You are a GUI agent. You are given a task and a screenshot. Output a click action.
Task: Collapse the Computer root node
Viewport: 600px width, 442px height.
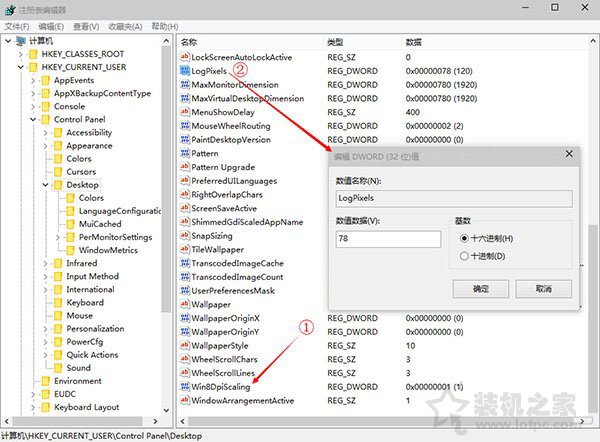pyautogui.click(x=8, y=41)
